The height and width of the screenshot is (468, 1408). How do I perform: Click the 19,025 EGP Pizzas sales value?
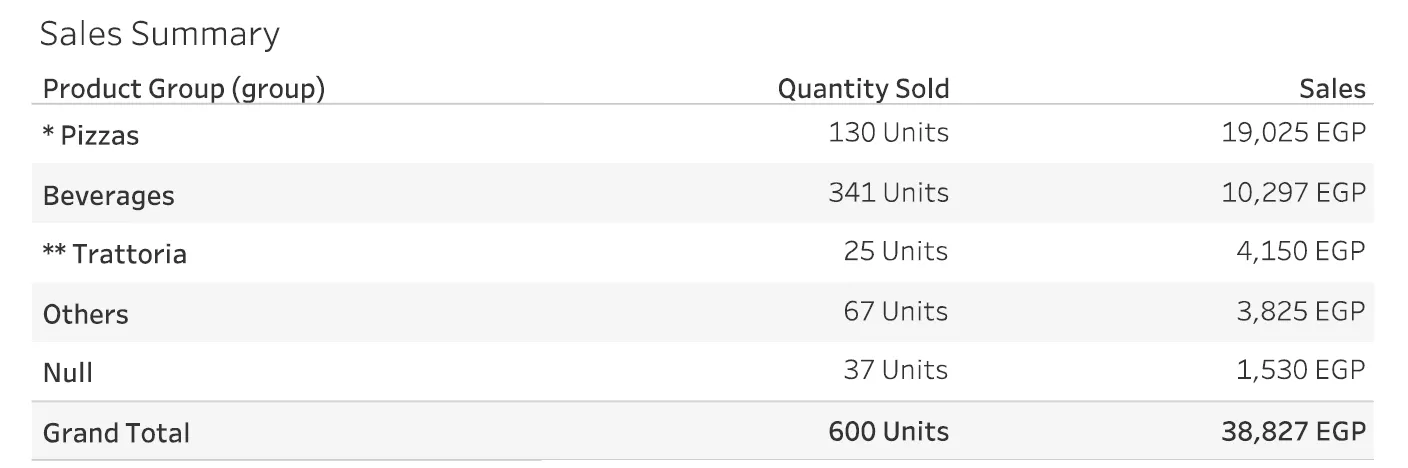1293,133
